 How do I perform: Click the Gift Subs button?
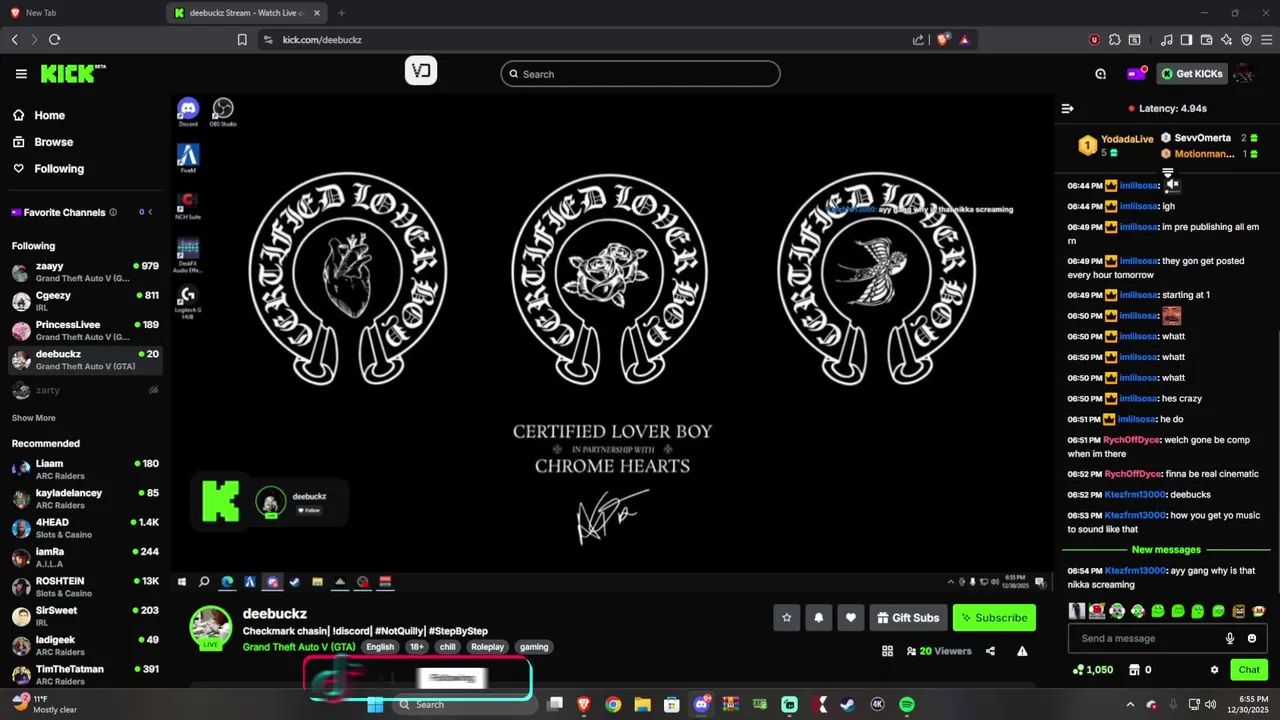[x=908, y=618]
